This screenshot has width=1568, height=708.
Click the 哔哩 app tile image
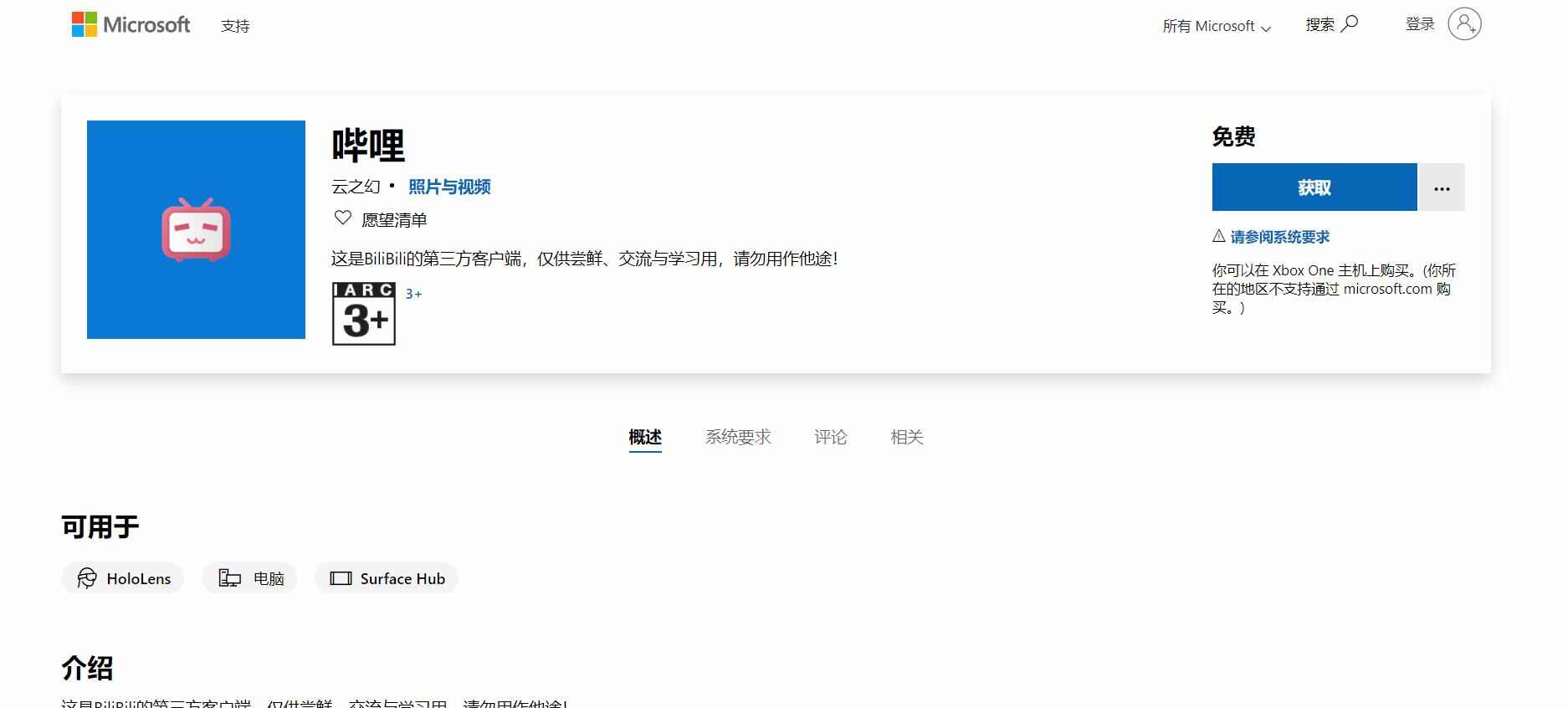(x=196, y=229)
